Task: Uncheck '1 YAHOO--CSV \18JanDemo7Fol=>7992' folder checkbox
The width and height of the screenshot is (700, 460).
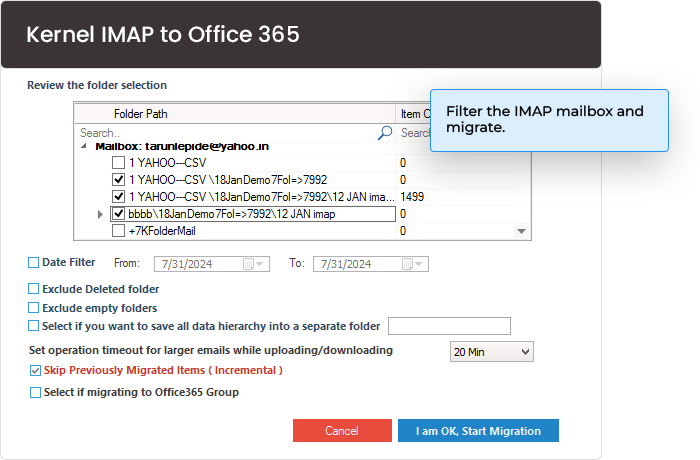Action: click(118, 180)
